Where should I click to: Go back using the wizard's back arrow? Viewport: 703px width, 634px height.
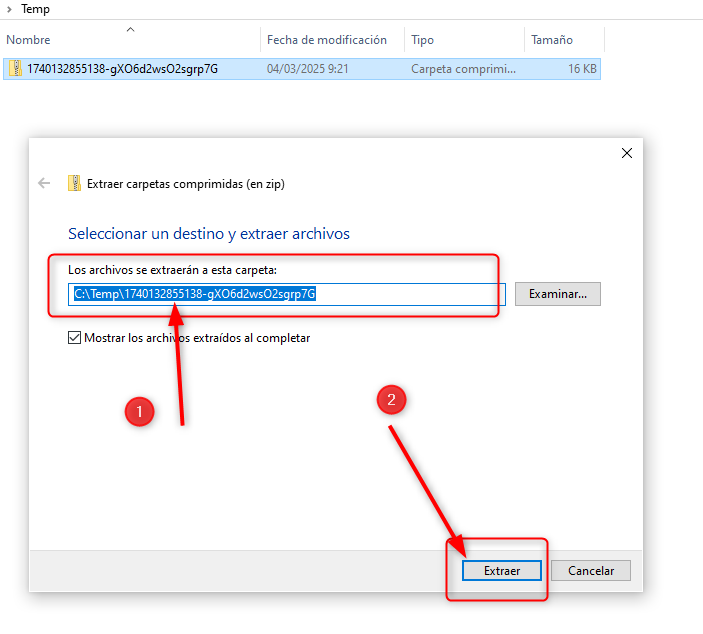coord(43,183)
